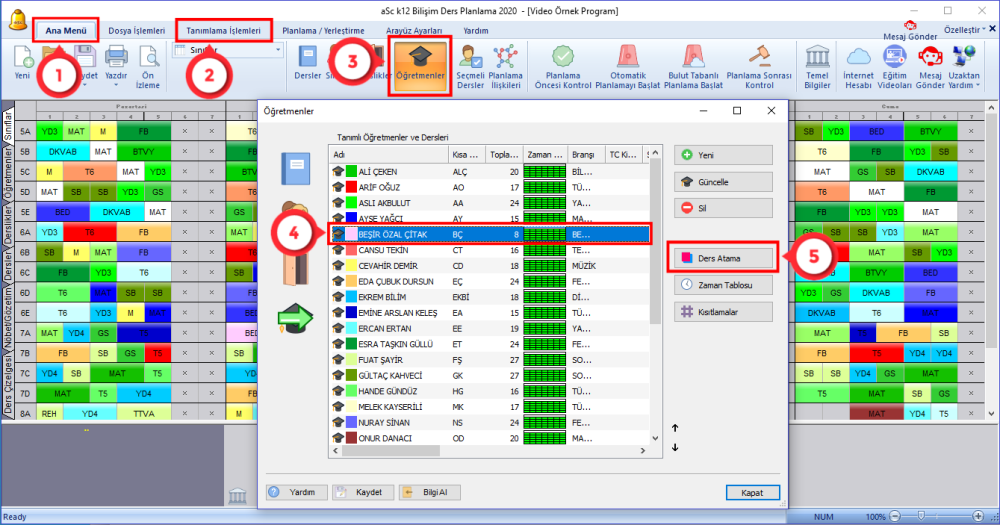Open Eğitim Videoları icon
The height and width of the screenshot is (525, 1000).
(x=895, y=67)
